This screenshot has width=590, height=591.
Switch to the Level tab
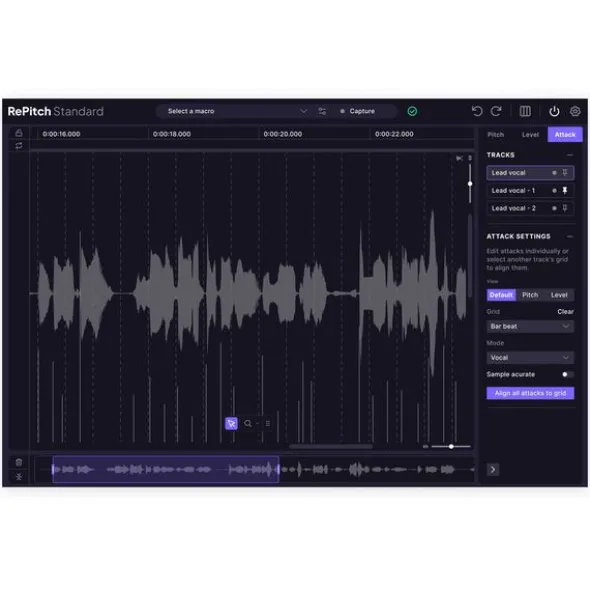(530, 135)
